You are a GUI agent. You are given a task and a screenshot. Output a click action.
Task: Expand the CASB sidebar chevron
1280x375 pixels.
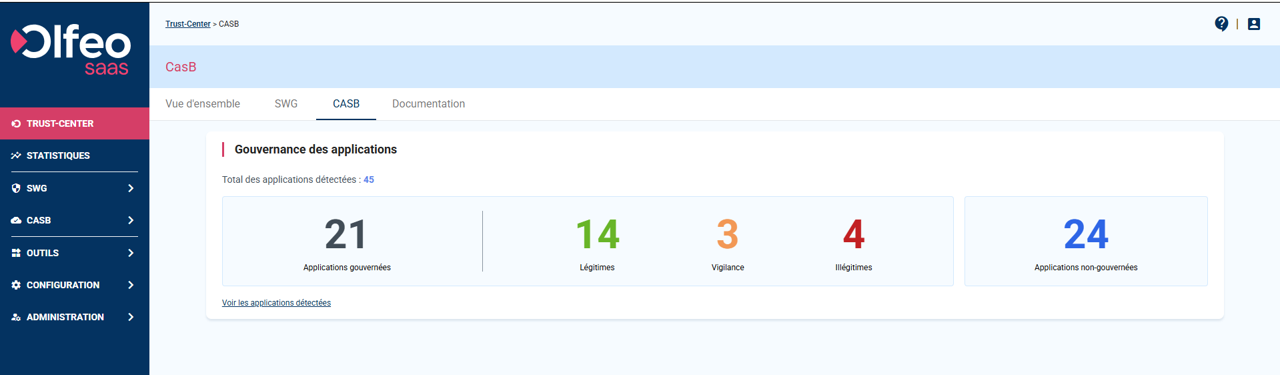click(x=131, y=220)
